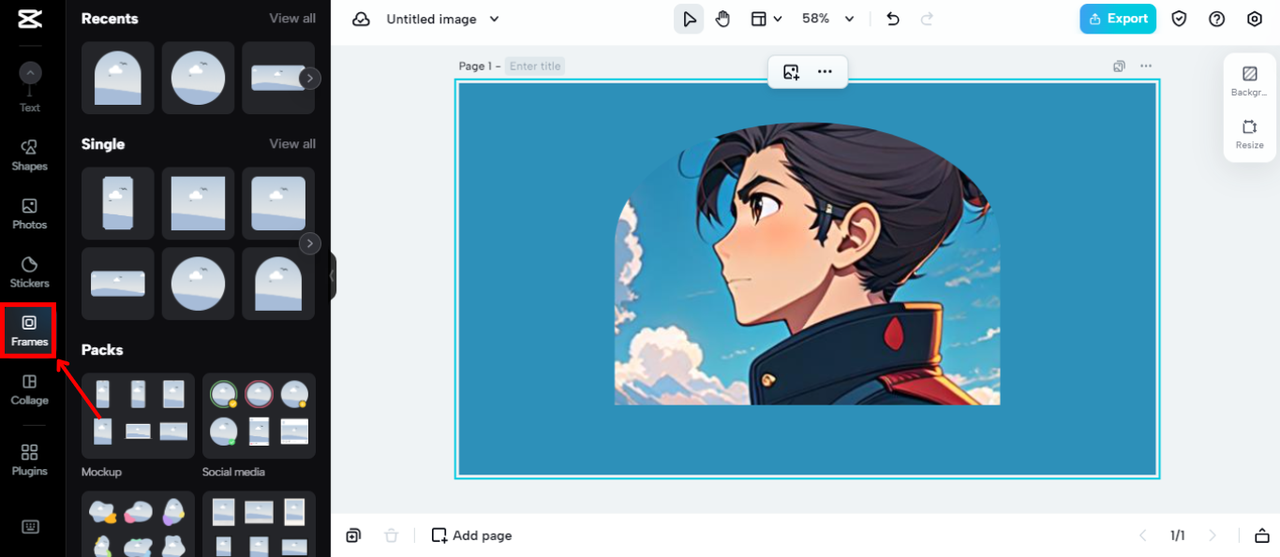Click View all next to Recents
The image size is (1280, 557).
[292, 19]
